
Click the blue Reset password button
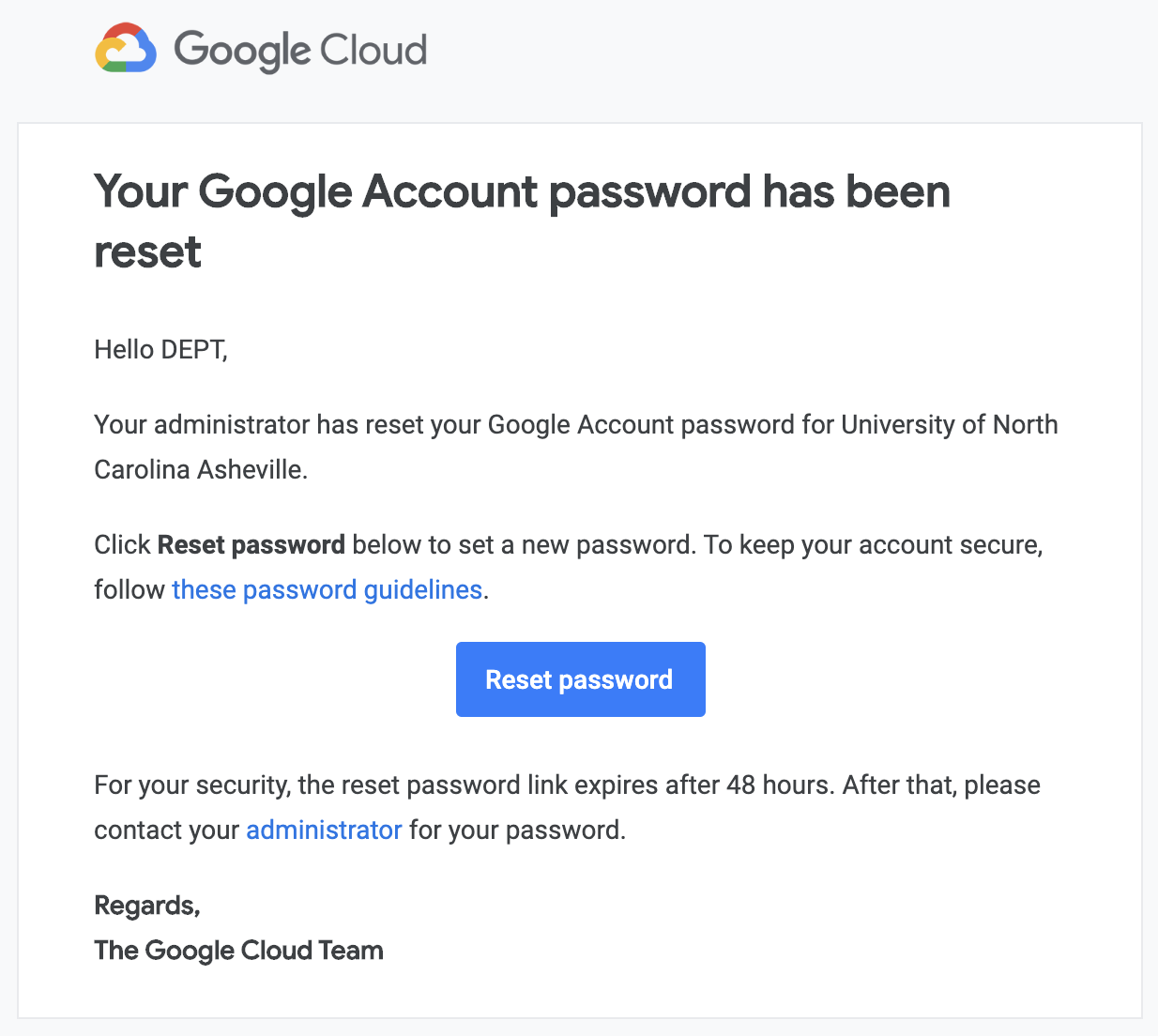pos(580,679)
